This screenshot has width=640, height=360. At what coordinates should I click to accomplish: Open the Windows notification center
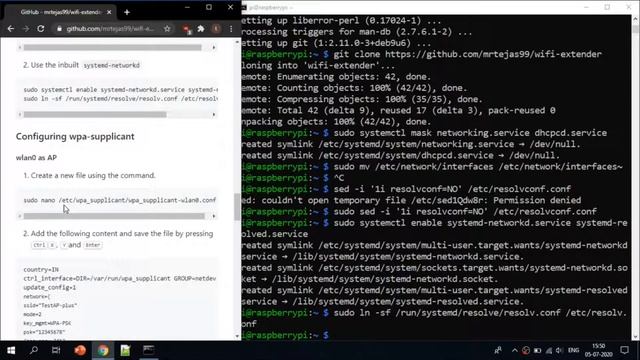(x=624, y=350)
